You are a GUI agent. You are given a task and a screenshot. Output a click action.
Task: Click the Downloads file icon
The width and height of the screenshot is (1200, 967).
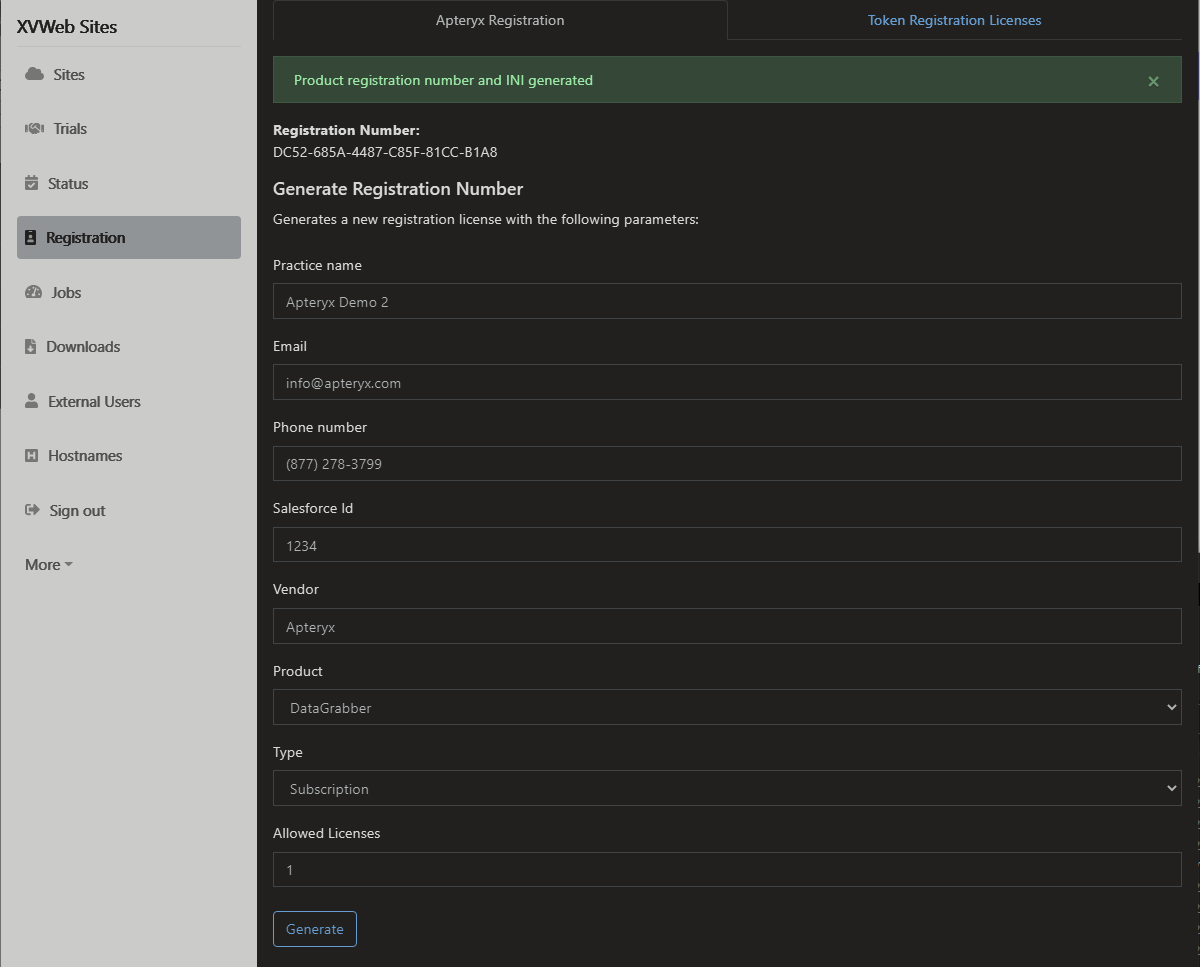coord(31,347)
